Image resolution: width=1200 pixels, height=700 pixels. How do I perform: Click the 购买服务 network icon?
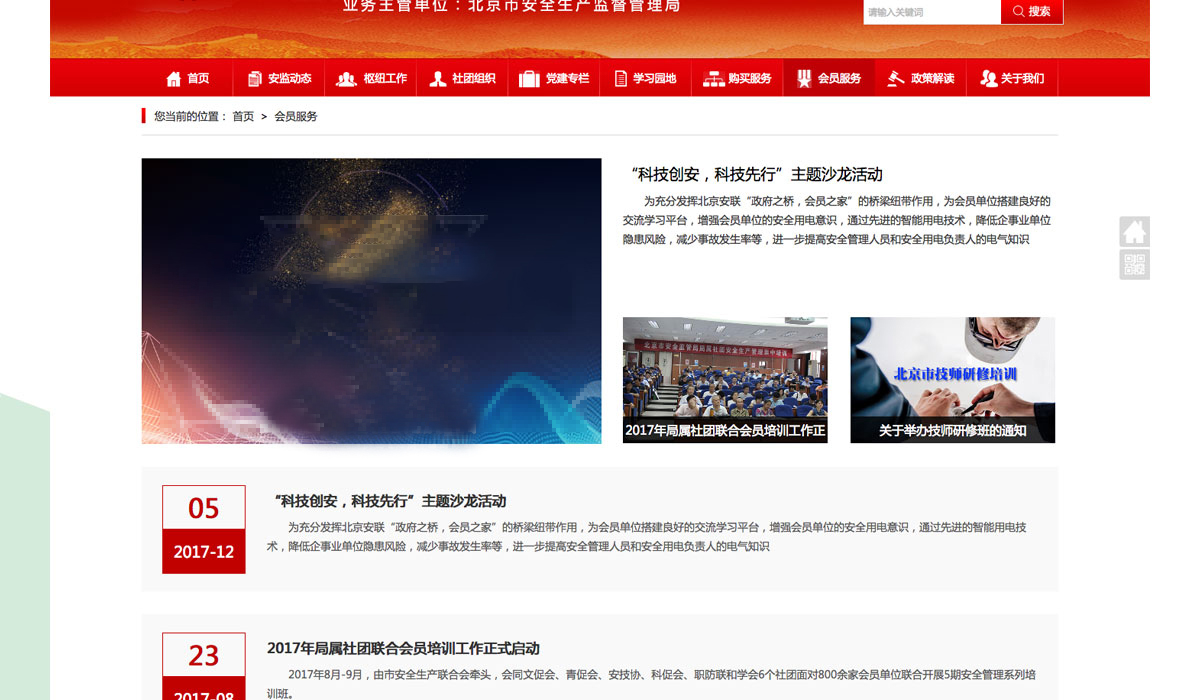pos(713,79)
